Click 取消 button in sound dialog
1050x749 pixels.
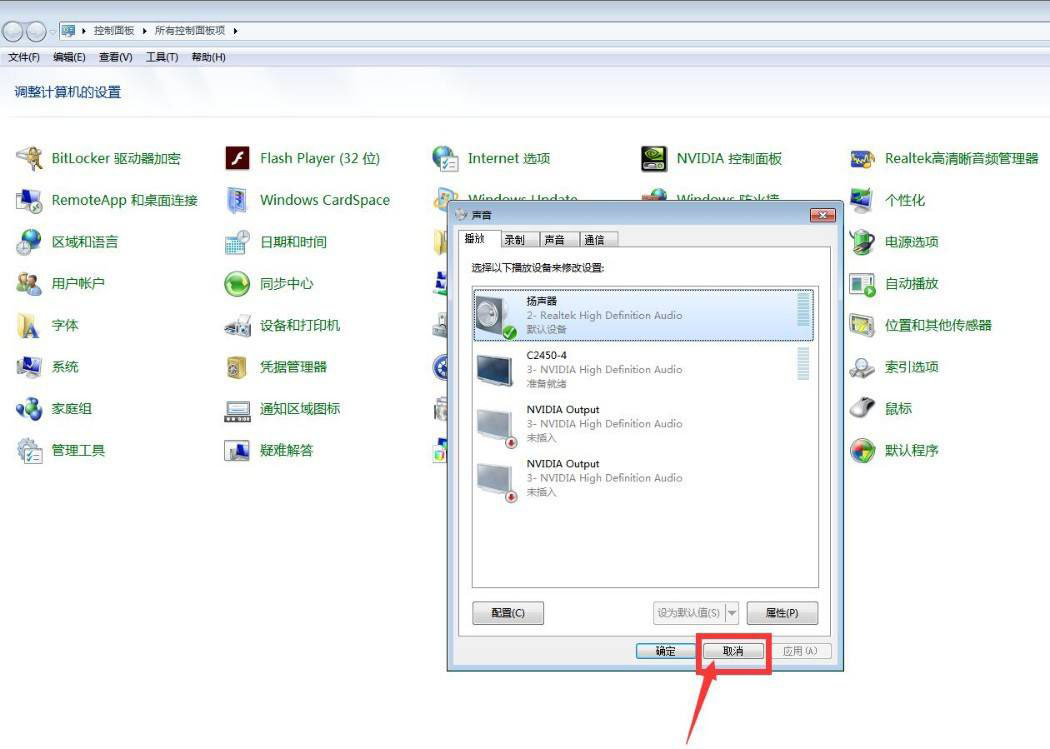(733, 651)
